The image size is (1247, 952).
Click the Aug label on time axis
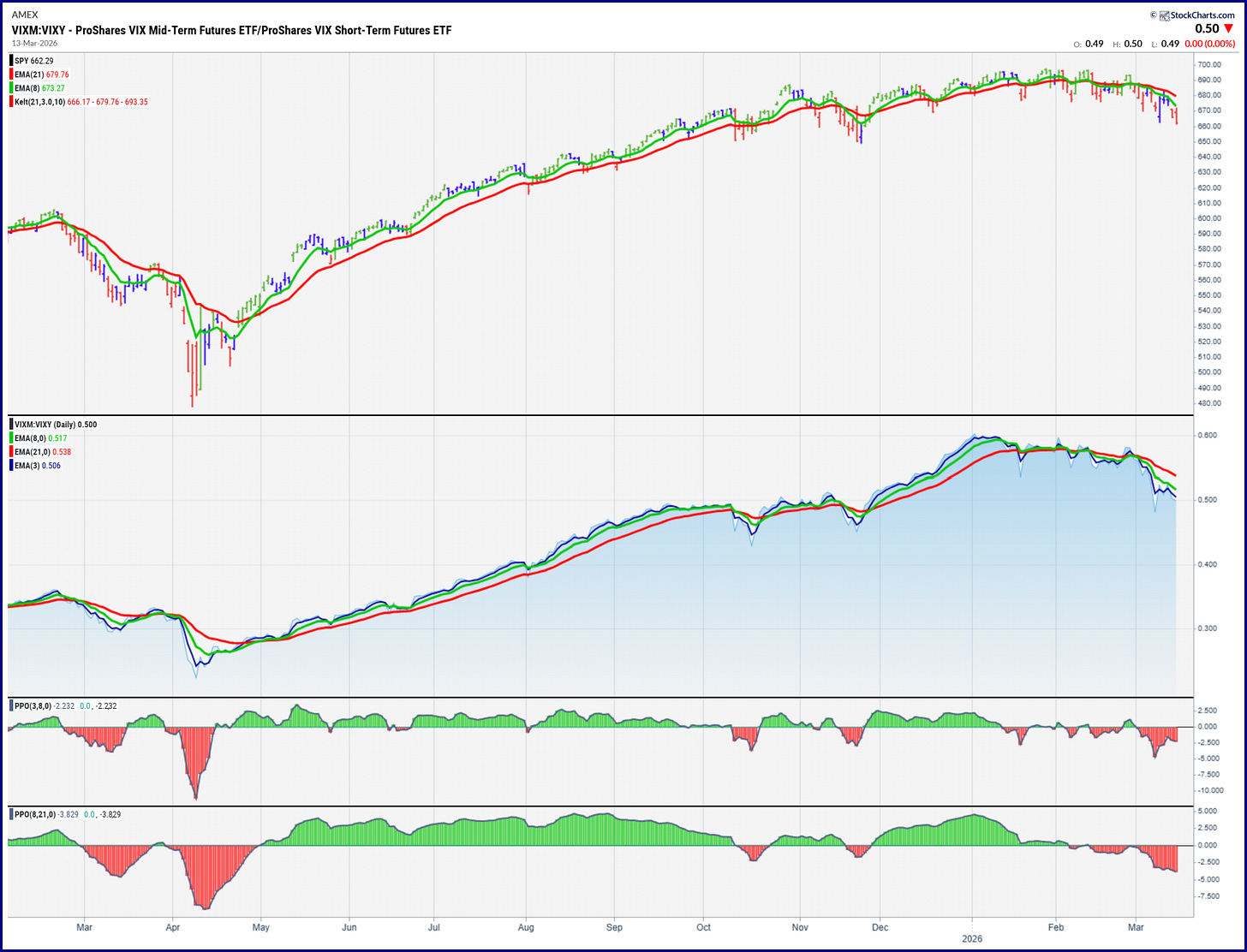coord(526,927)
